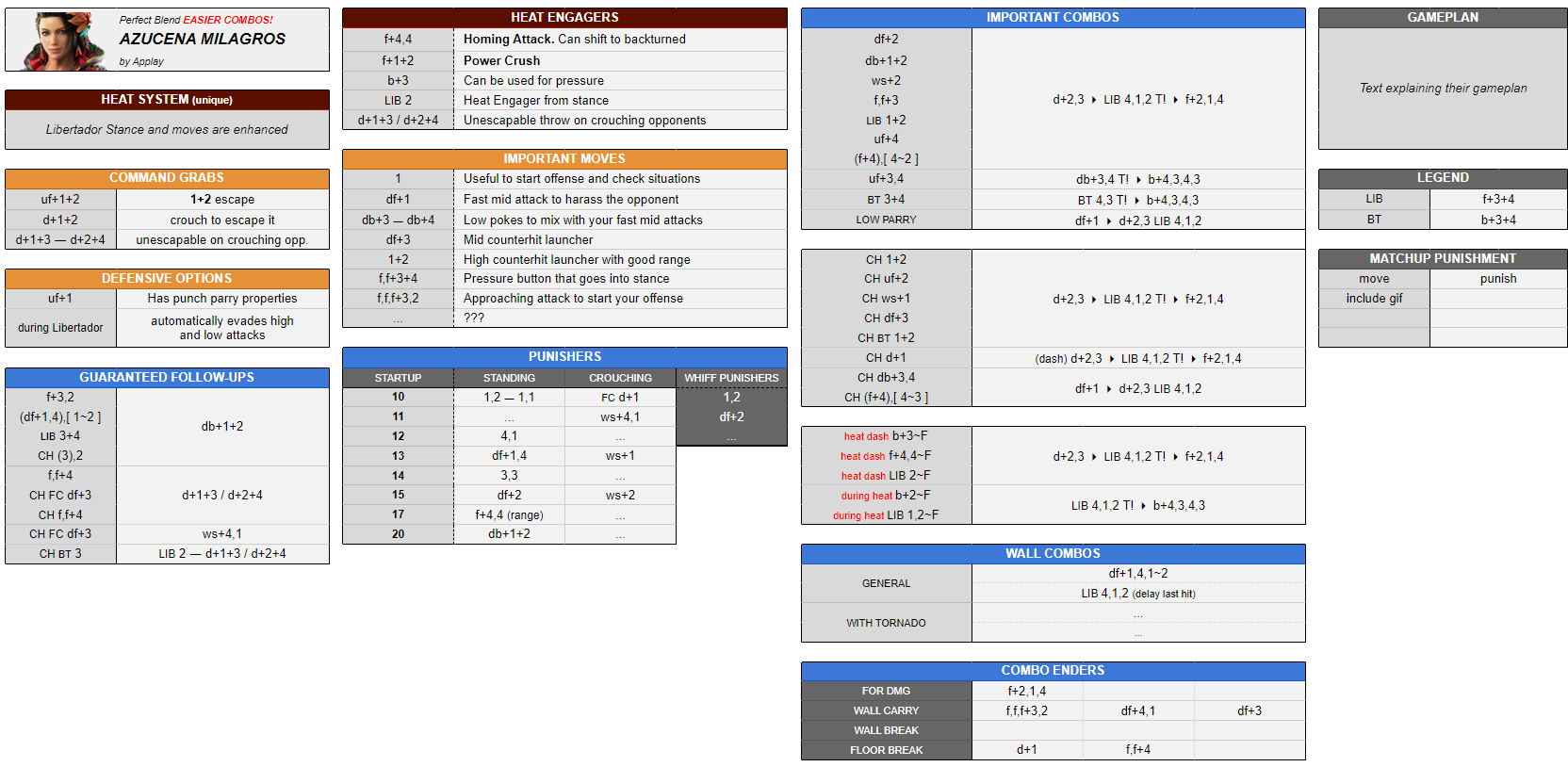Click the "include gif" cell

coord(1374,298)
